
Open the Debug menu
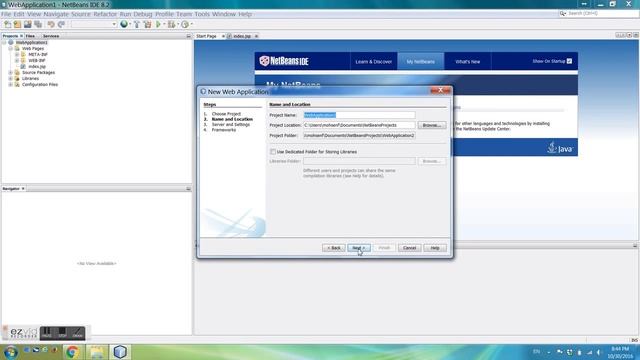[x=143, y=14]
